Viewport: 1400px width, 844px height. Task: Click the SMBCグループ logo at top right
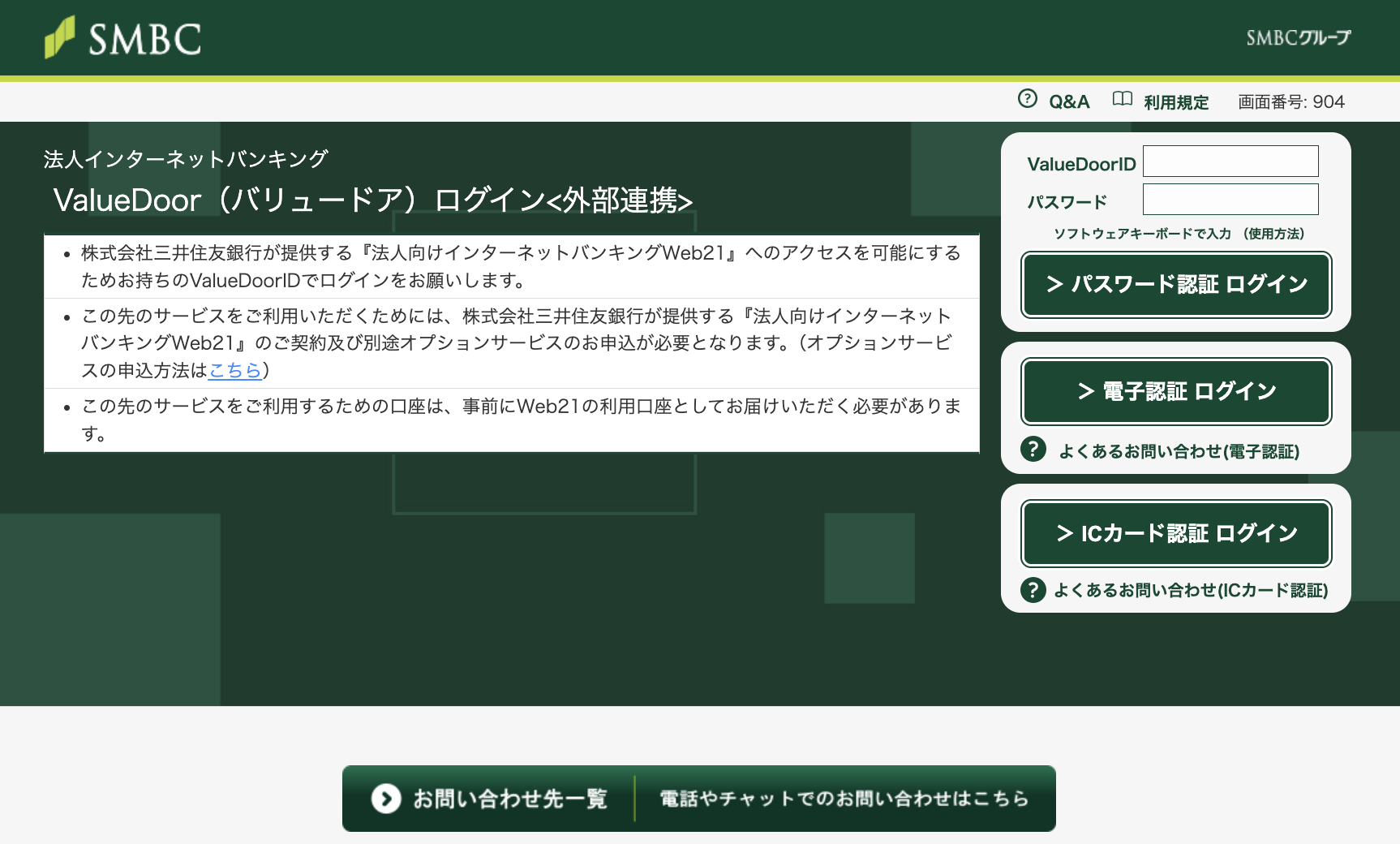1298,37
